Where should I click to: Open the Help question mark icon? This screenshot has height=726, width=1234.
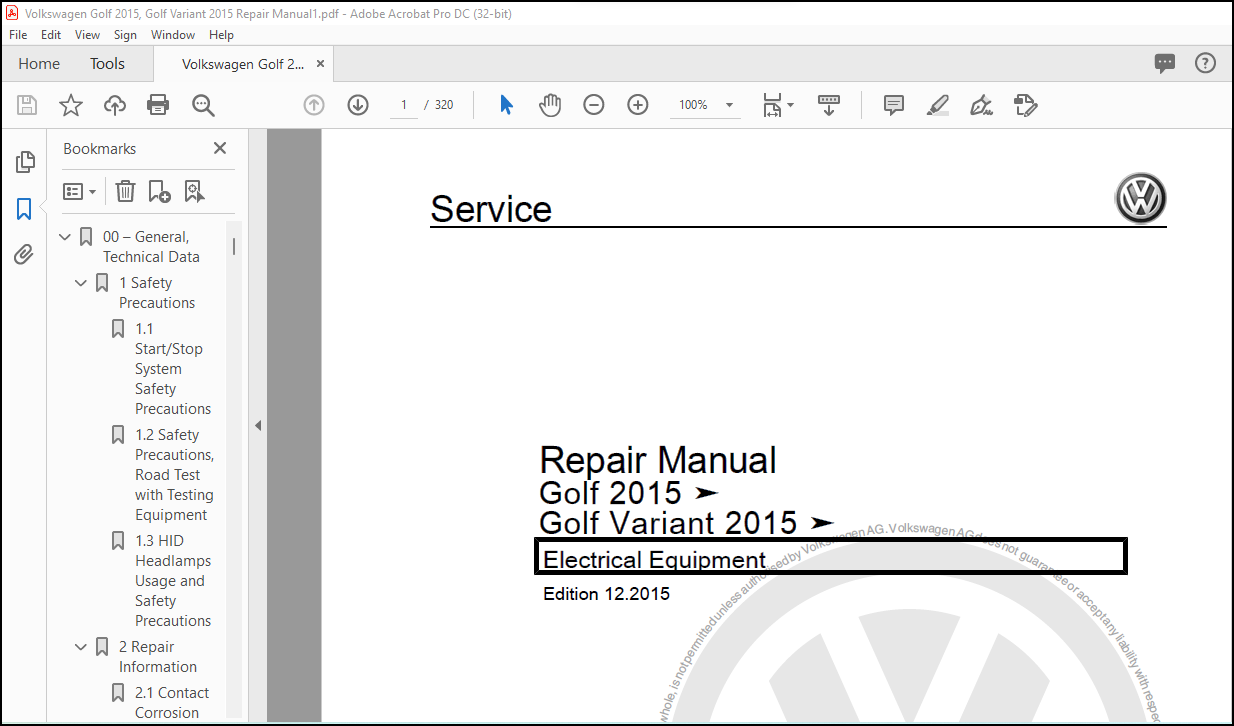point(1206,63)
